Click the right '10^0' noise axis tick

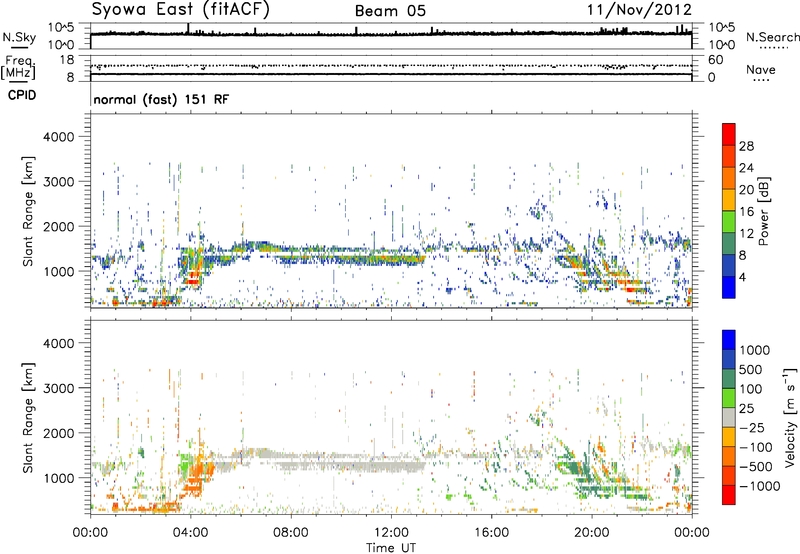(721, 45)
